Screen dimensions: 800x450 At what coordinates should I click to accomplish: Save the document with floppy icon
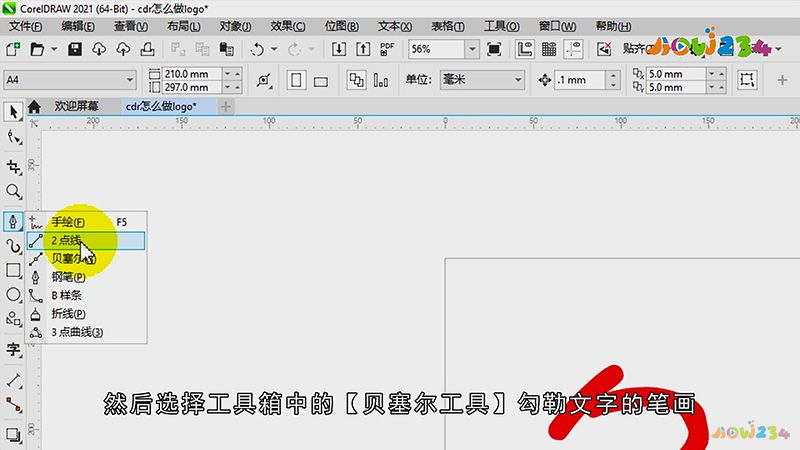pos(75,49)
